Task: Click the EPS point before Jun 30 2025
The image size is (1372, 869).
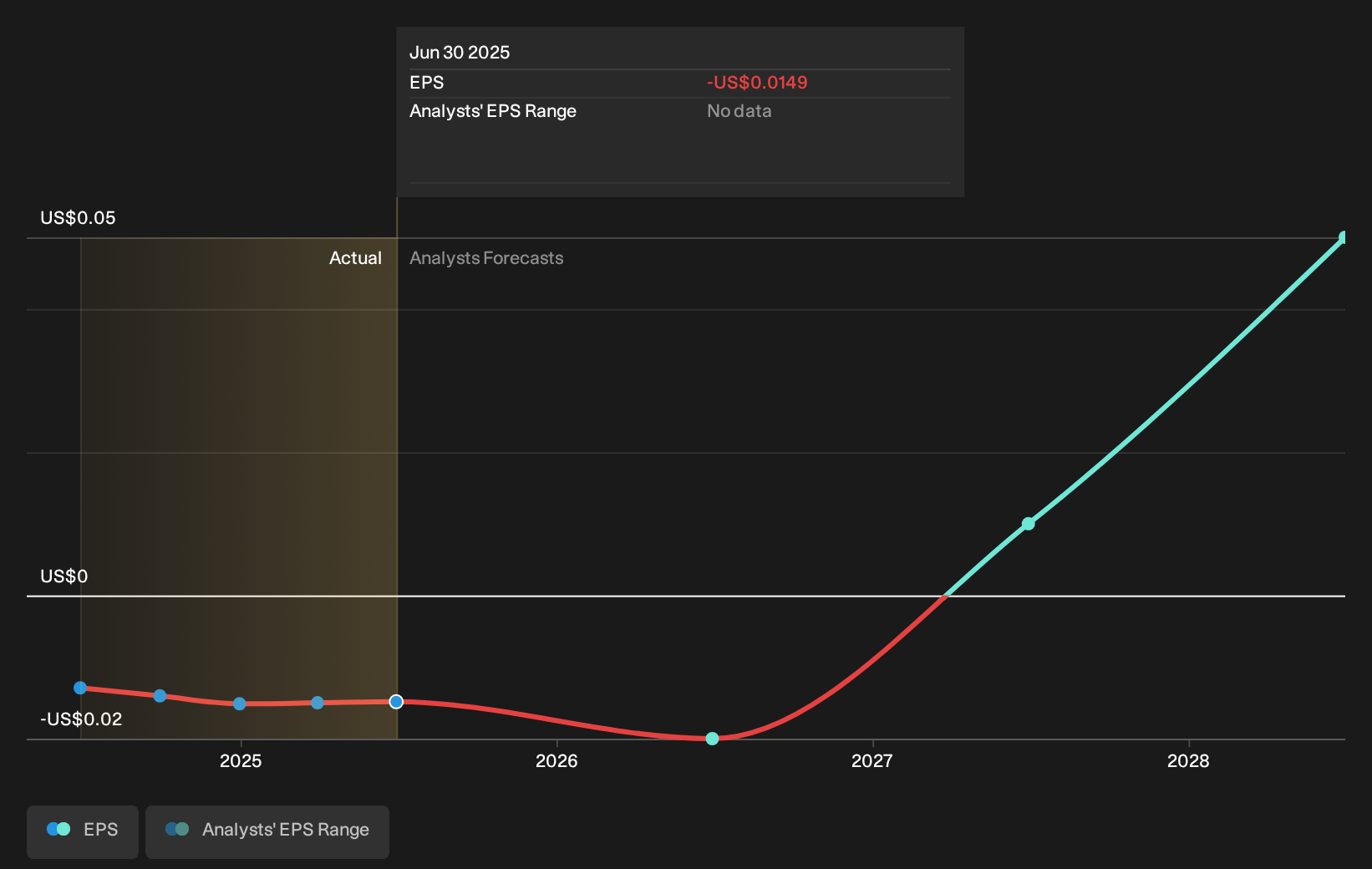Action: click(318, 703)
